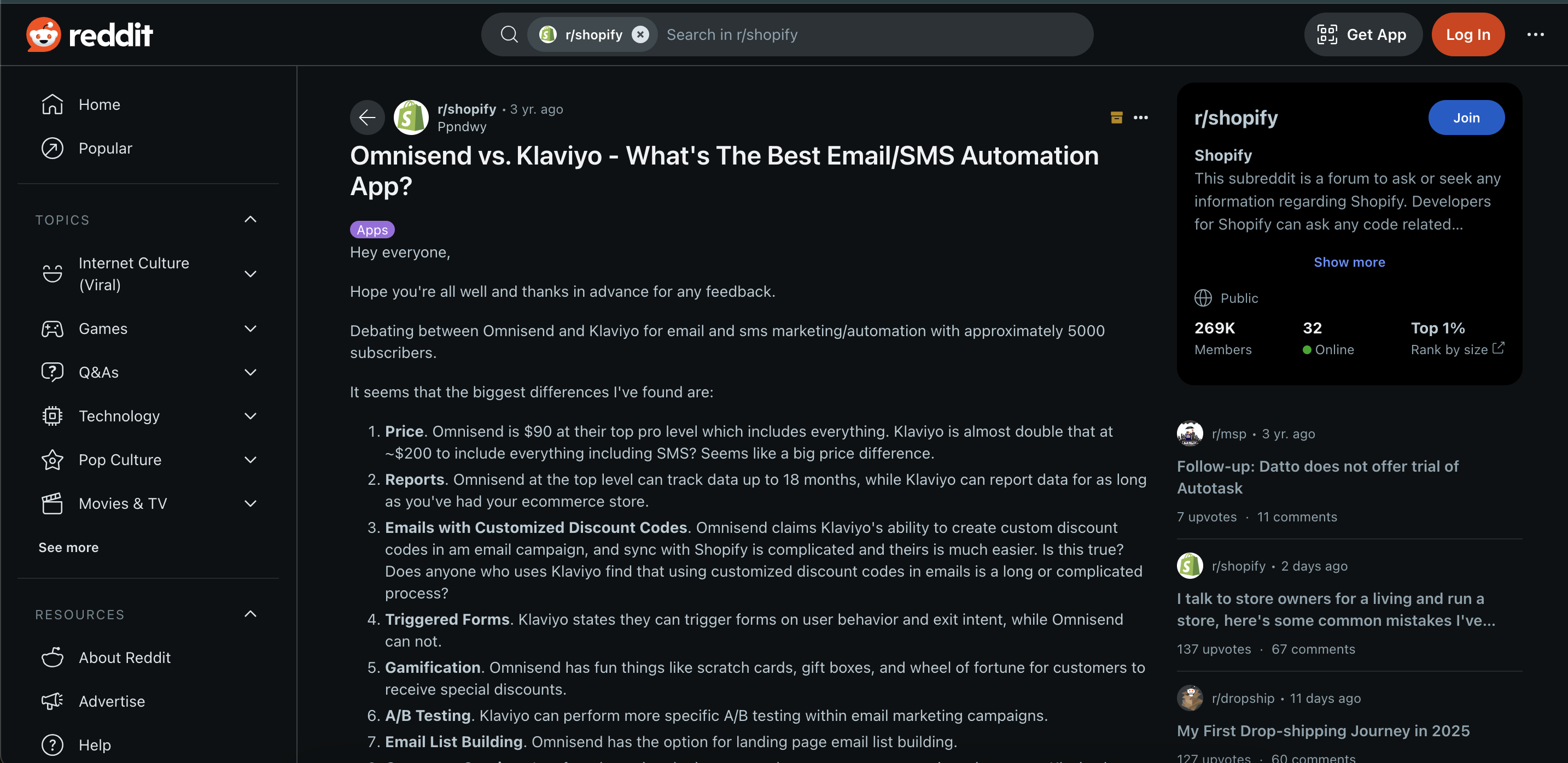Image resolution: width=1568 pixels, height=763 pixels.
Task: Click the Reddit logo
Action: click(90, 34)
